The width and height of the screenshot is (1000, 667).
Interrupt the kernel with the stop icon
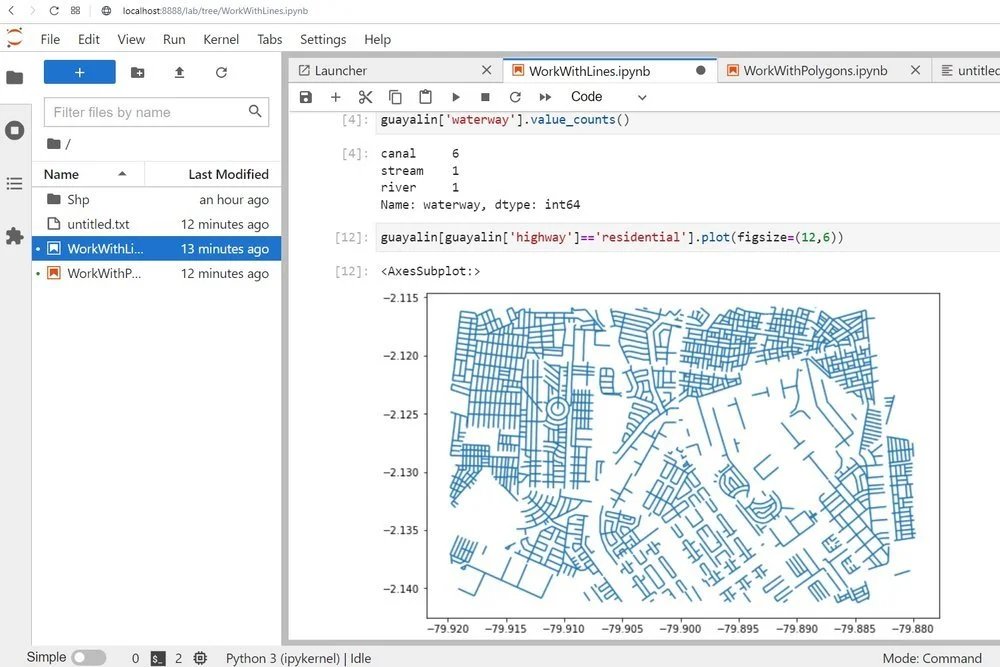click(x=485, y=97)
